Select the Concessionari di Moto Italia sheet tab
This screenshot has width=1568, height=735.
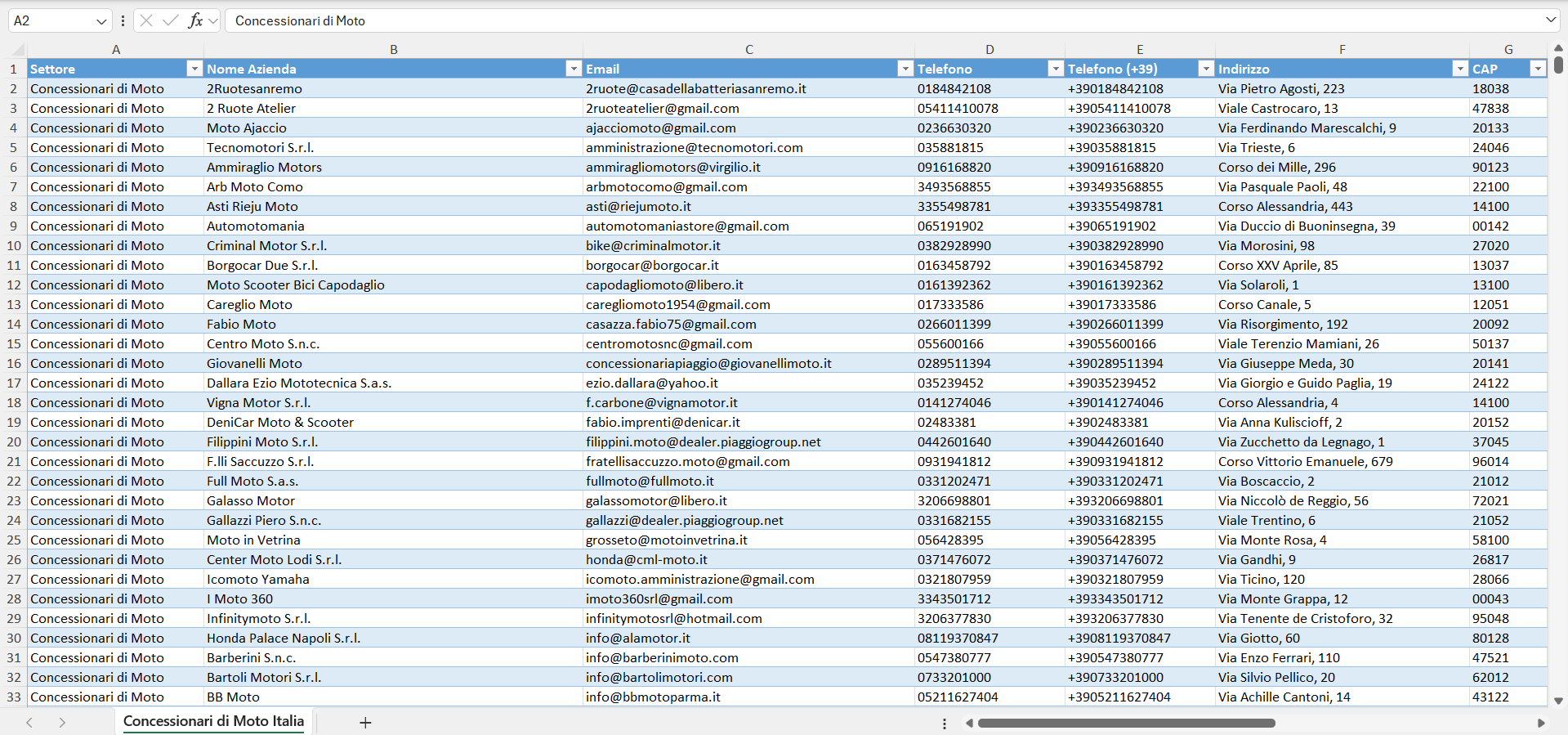(x=213, y=721)
